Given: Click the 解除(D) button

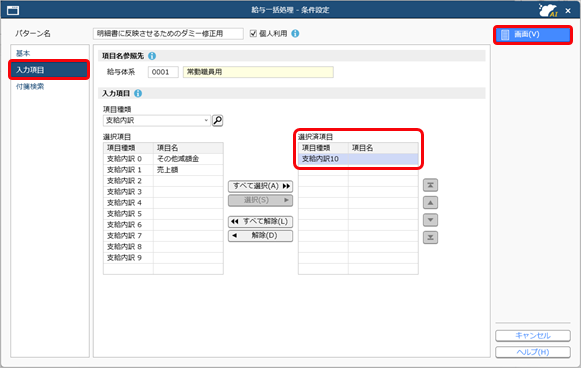Looking at the screenshot, I should pos(260,236).
